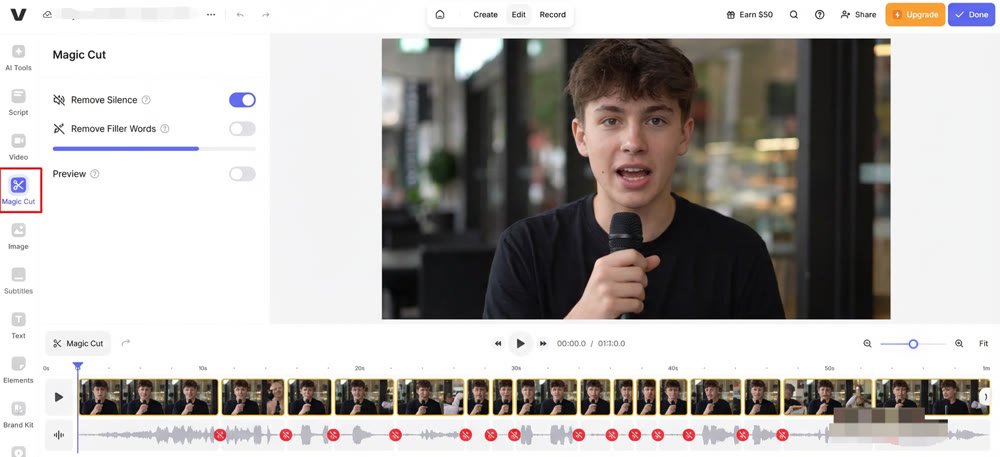The width and height of the screenshot is (1000, 457).
Task: Switch to the Create tab
Action: 485,15
